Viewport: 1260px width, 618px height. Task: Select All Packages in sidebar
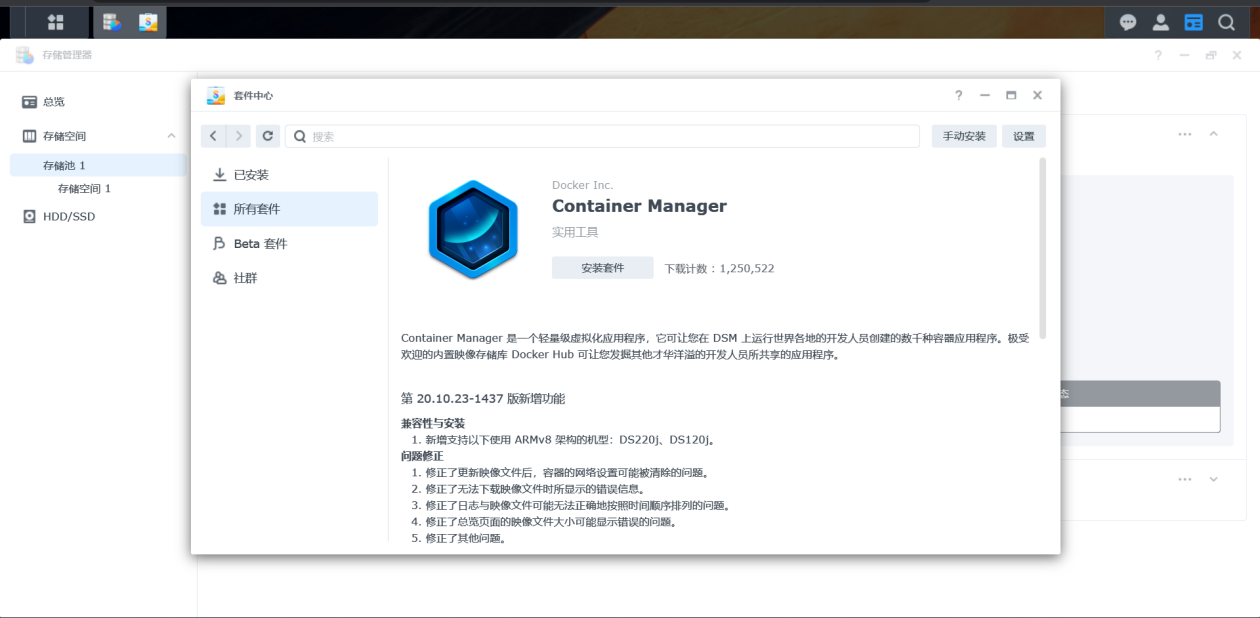(x=289, y=209)
